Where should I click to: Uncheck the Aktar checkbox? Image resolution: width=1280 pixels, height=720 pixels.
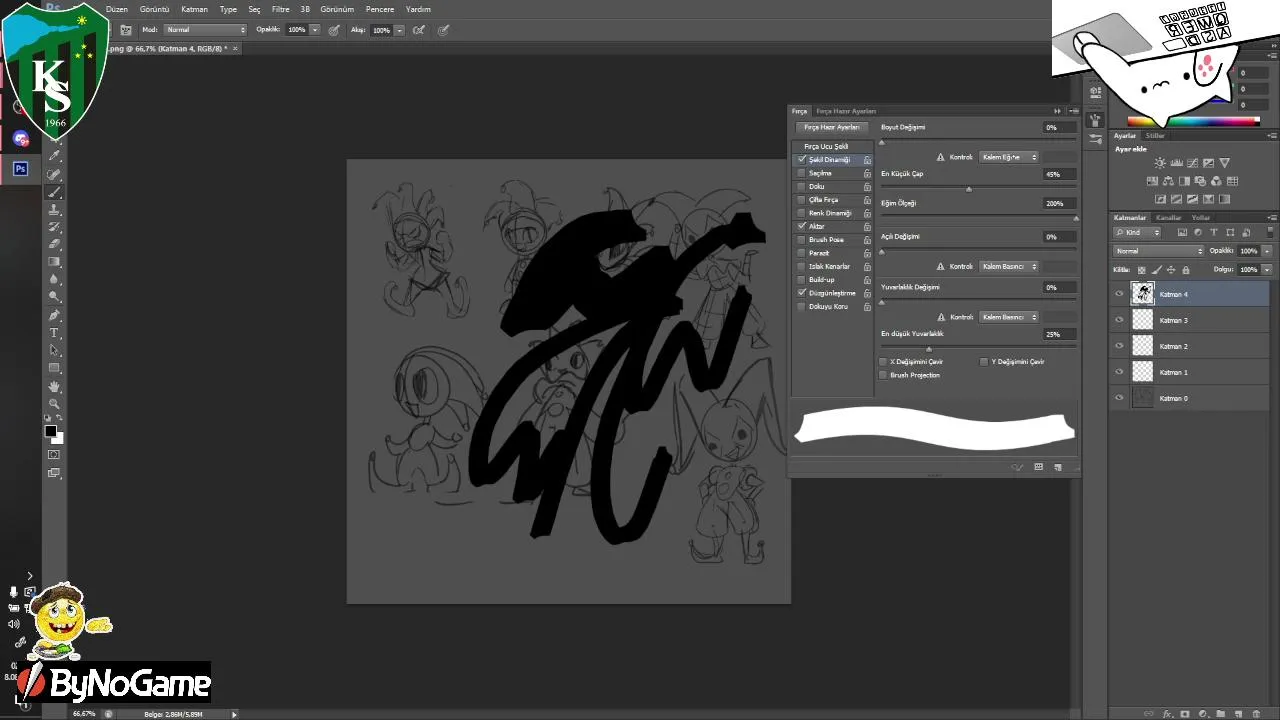pos(802,227)
